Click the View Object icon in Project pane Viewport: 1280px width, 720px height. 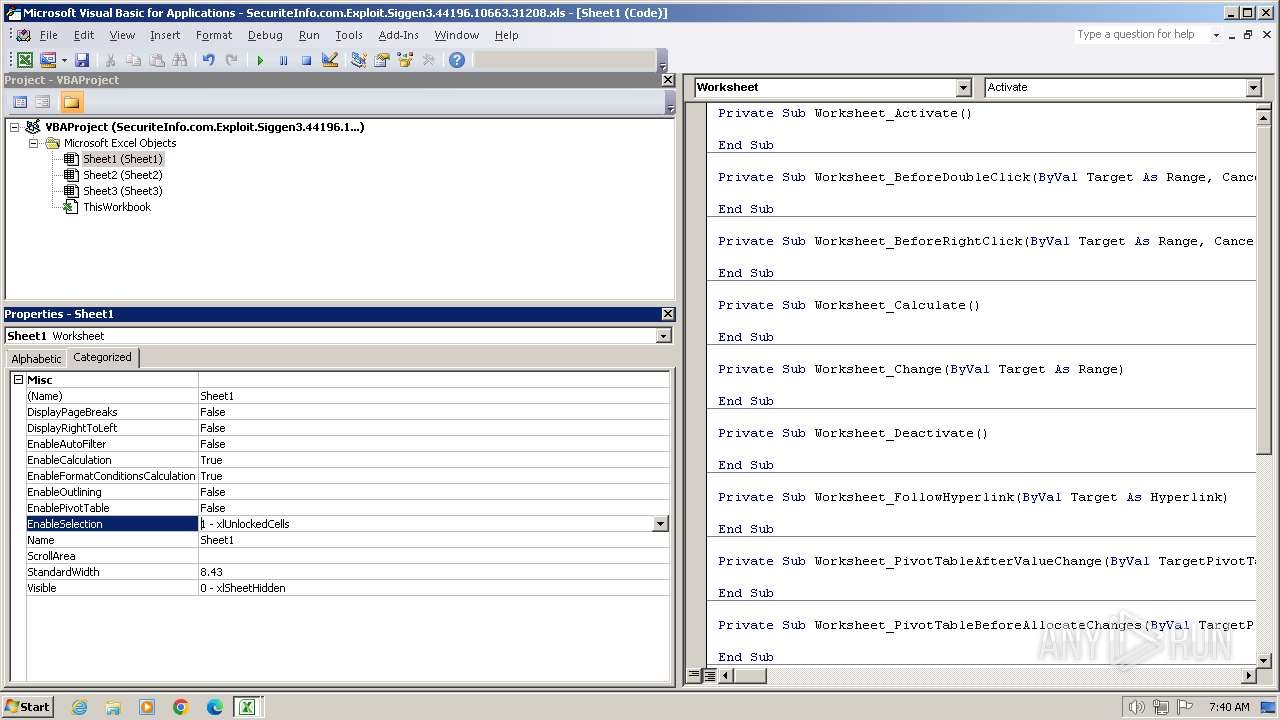click(x=43, y=102)
